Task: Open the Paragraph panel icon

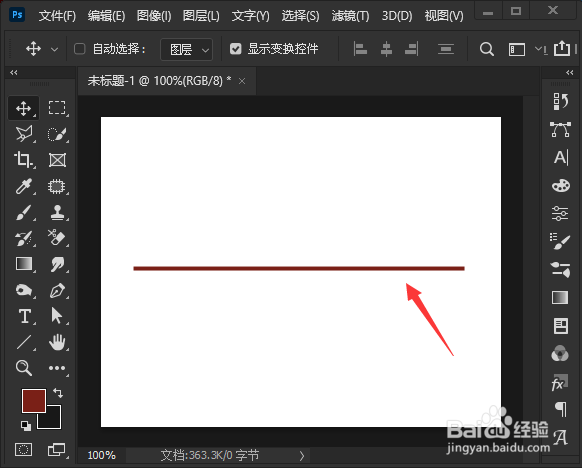Action: coord(561,409)
